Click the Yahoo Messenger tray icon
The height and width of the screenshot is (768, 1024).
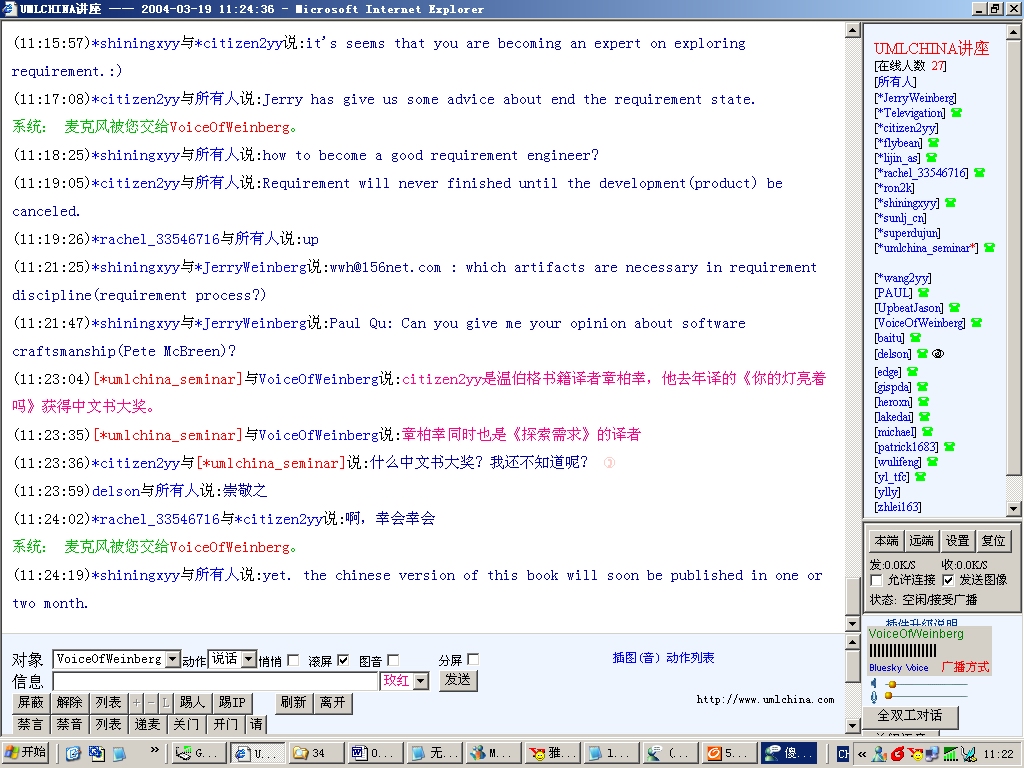916,754
